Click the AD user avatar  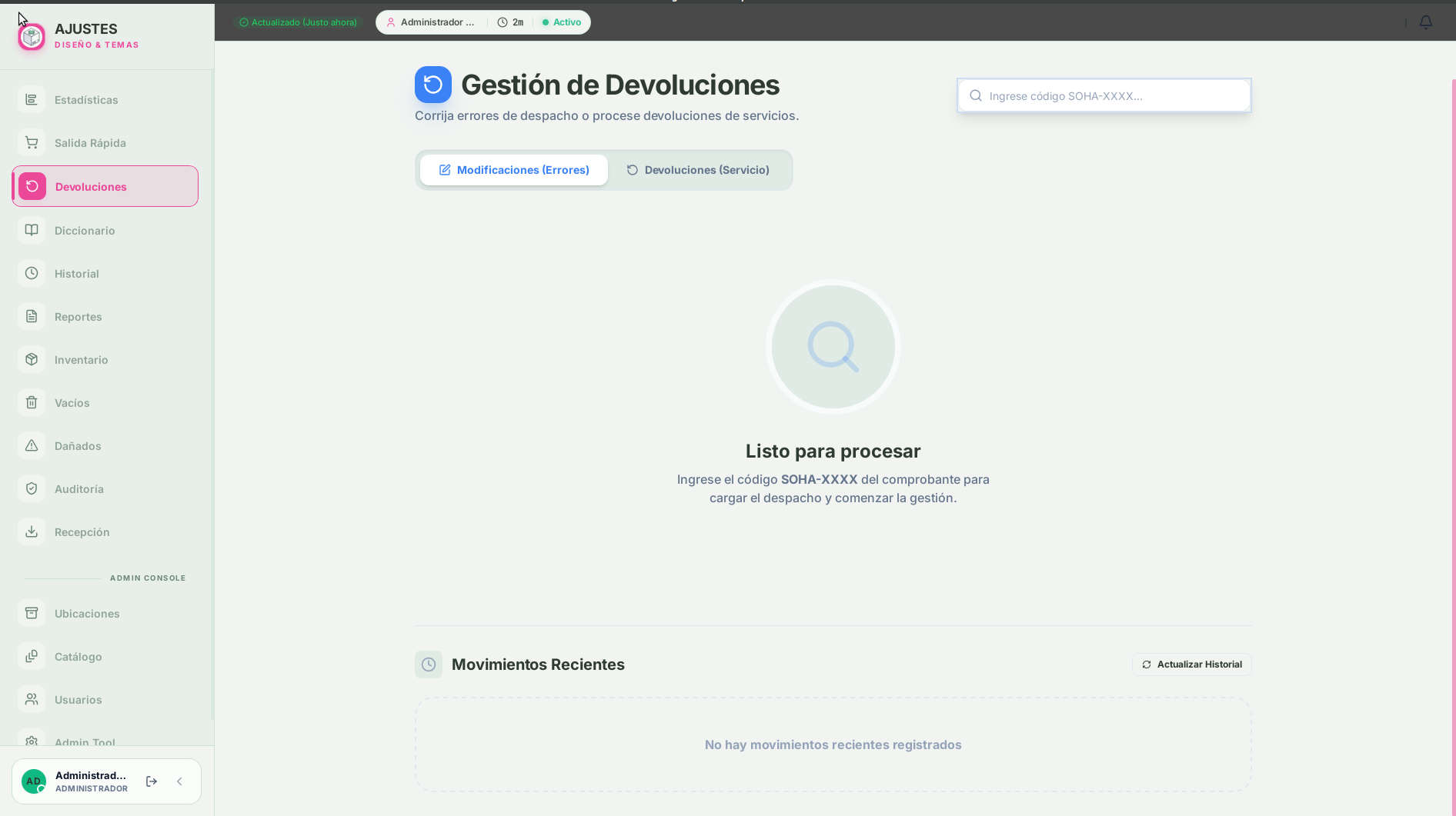click(x=34, y=781)
